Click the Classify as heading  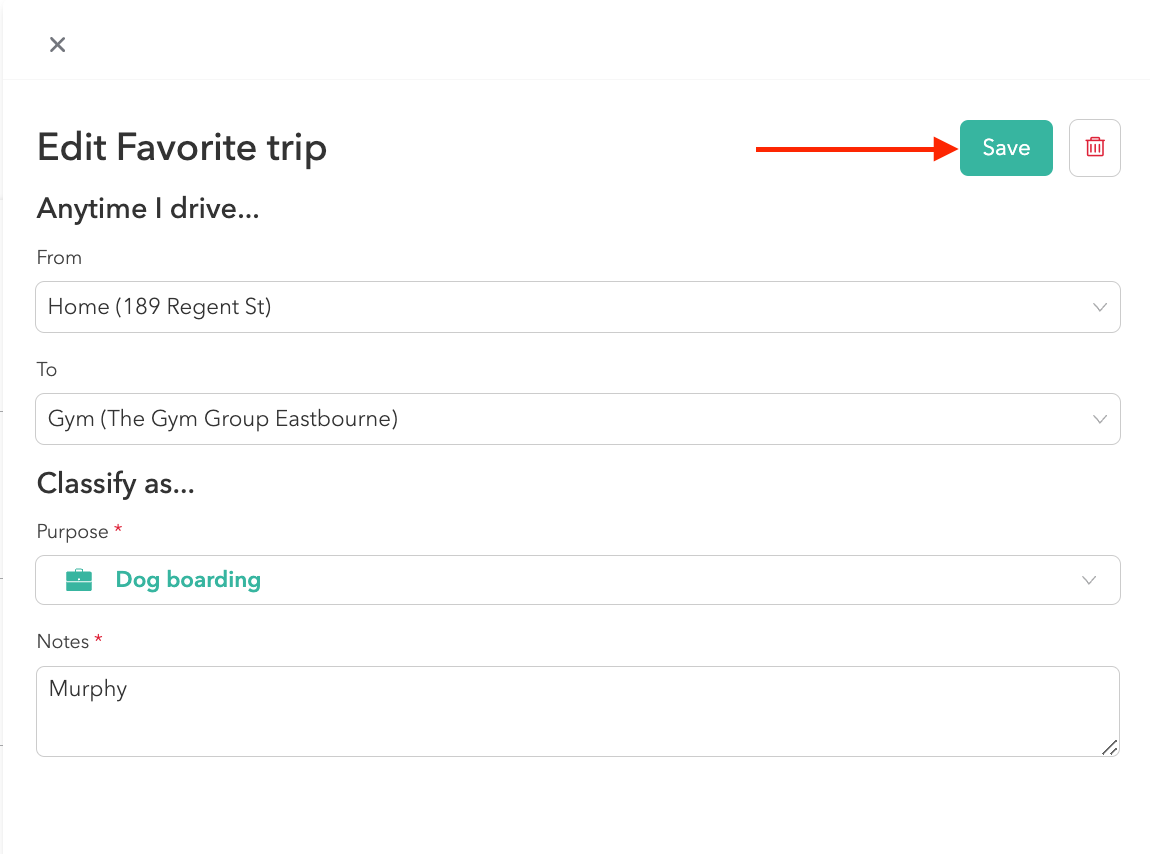coord(115,484)
